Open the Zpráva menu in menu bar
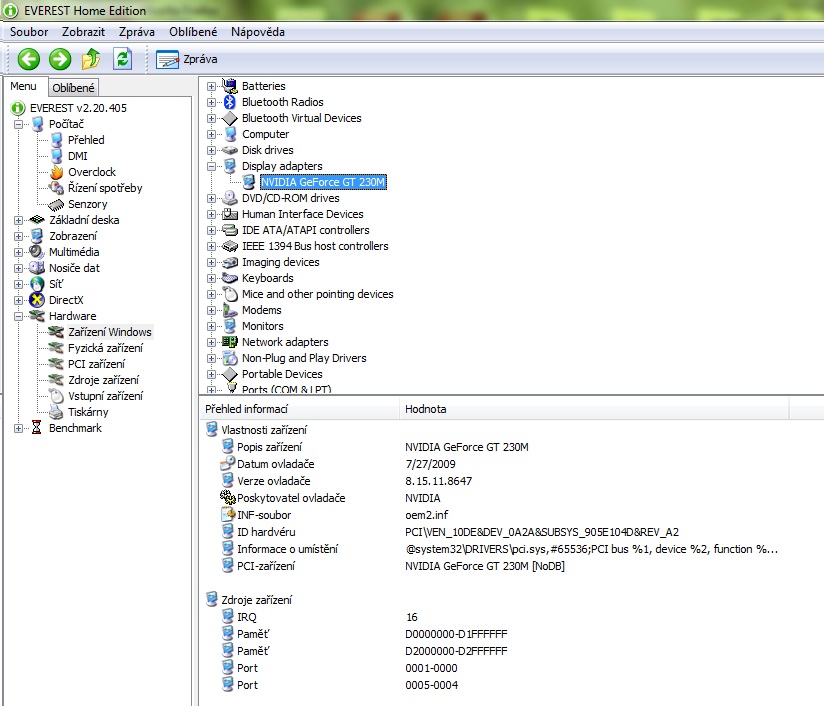This screenshot has width=824, height=706. (137, 32)
